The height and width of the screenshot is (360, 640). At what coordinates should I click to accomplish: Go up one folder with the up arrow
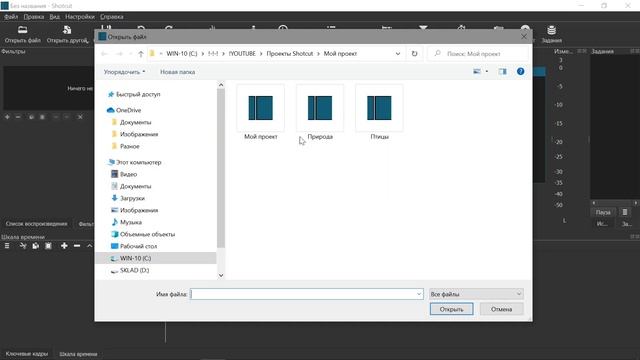[x=141, y=54]
